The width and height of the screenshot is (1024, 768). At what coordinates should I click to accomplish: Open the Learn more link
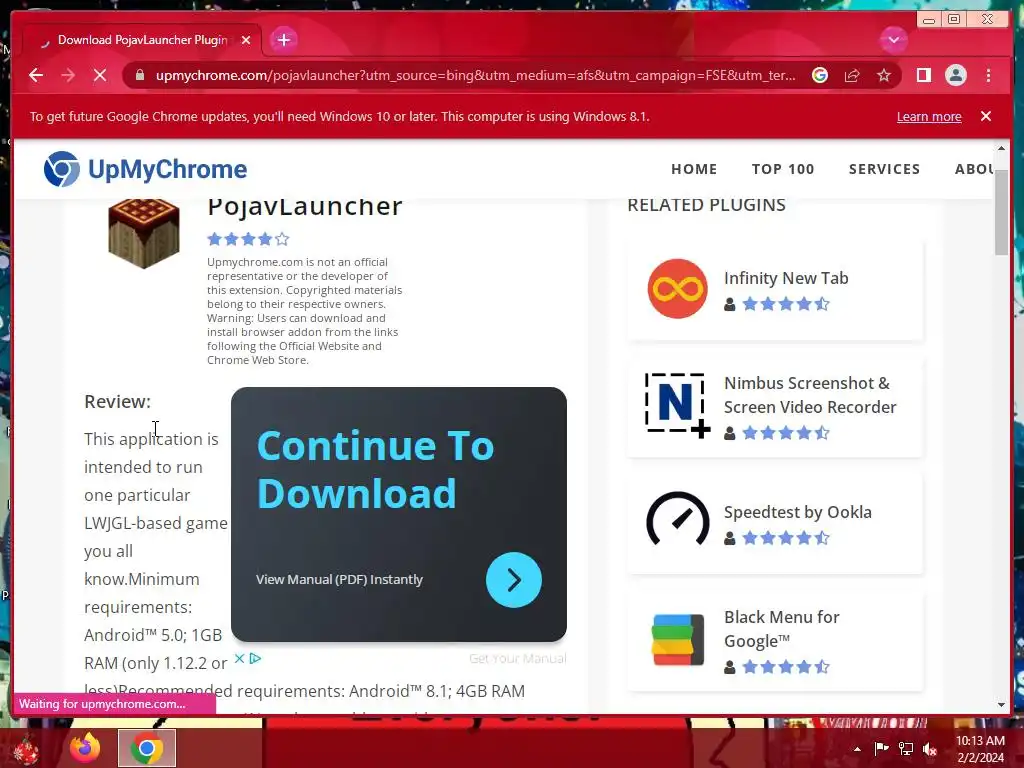(929, 116)
